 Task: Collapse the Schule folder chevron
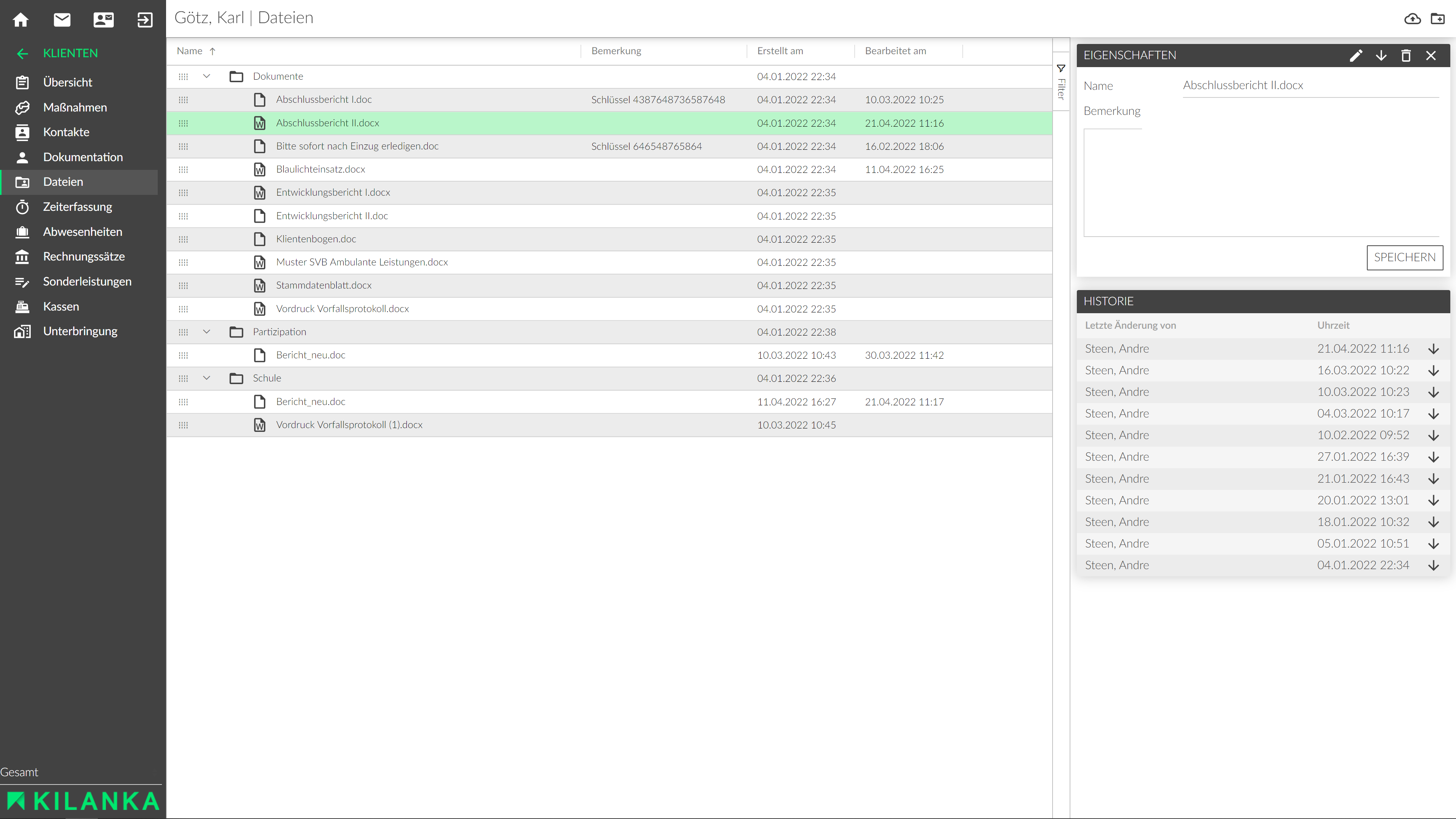point(206,378)
